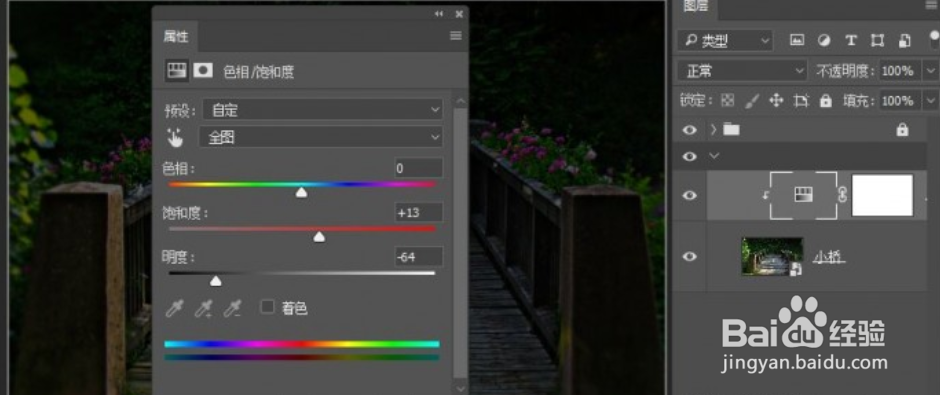Select the Hue/Saturation adjustment layer thumbnail
940x395 pixels.
click(x=803, y=194)
